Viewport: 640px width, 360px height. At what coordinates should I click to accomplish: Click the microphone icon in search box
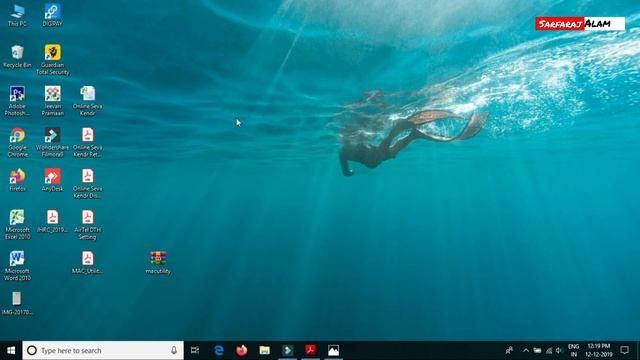click(174, 350)
